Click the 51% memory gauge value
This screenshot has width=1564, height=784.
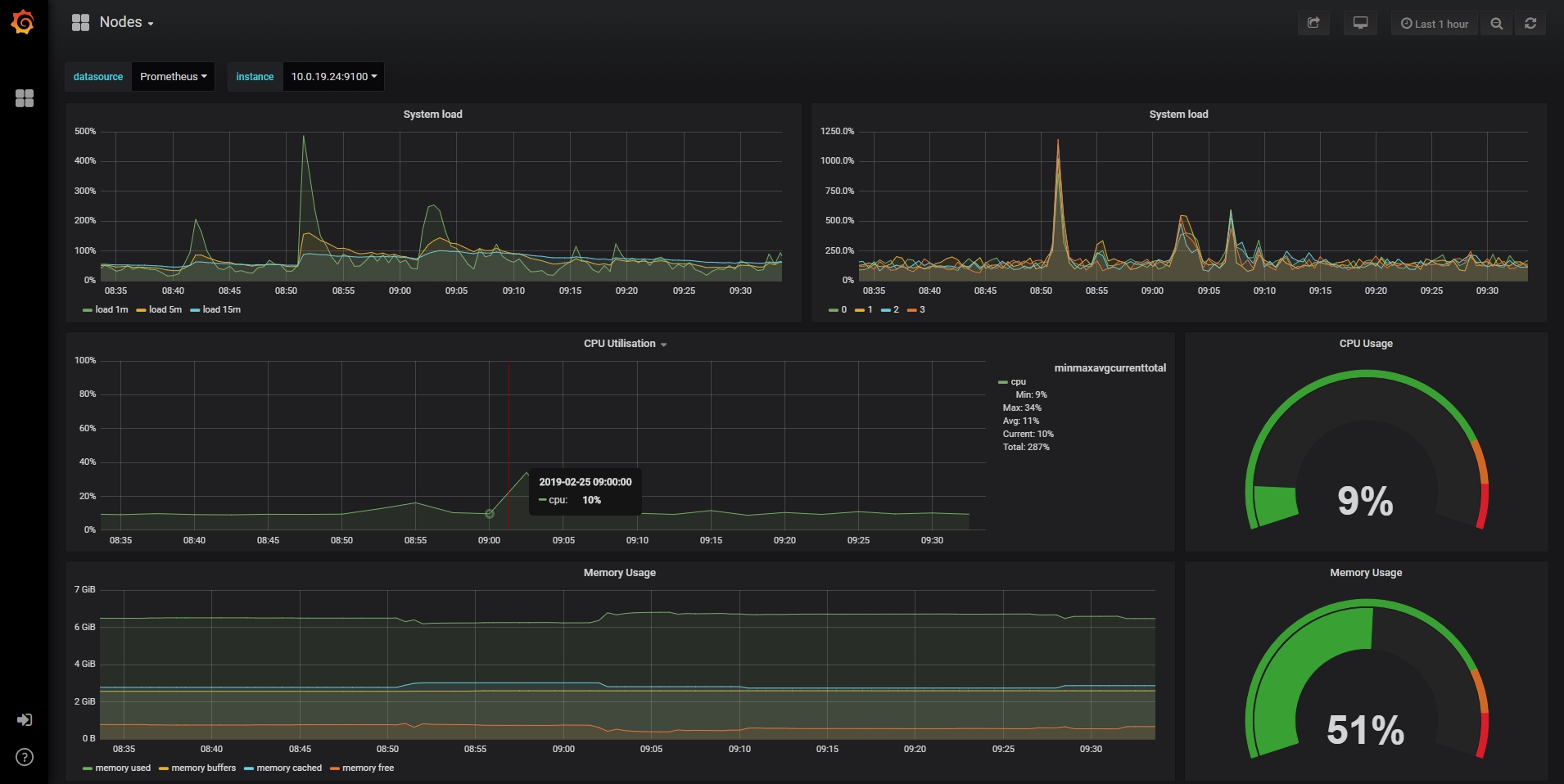click(x=1365, y=730)
